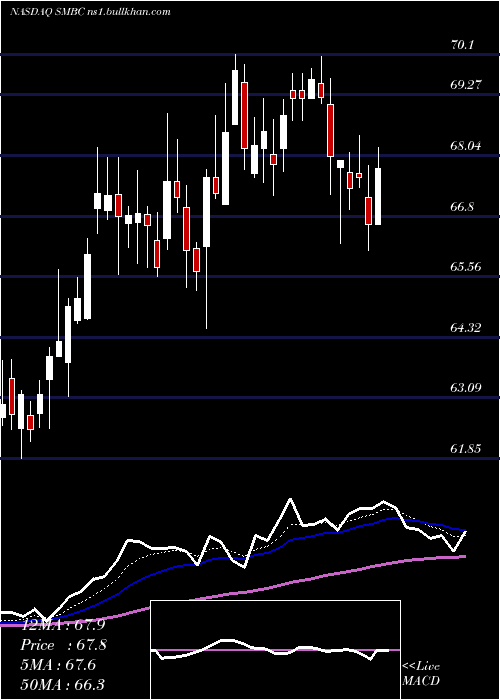Click the 65.56 price level label
Viewport: 500px width, 700px height.
(466, 267)
